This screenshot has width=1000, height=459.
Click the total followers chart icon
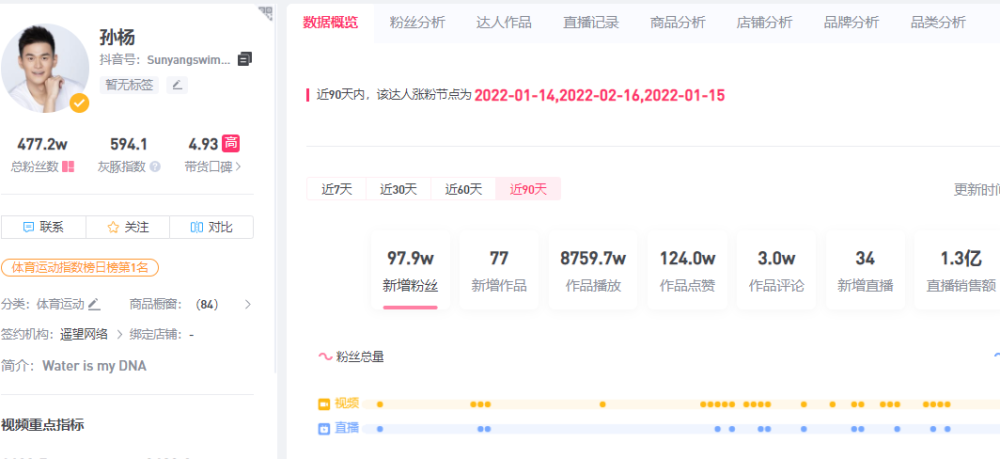click(x=68, y=166)
